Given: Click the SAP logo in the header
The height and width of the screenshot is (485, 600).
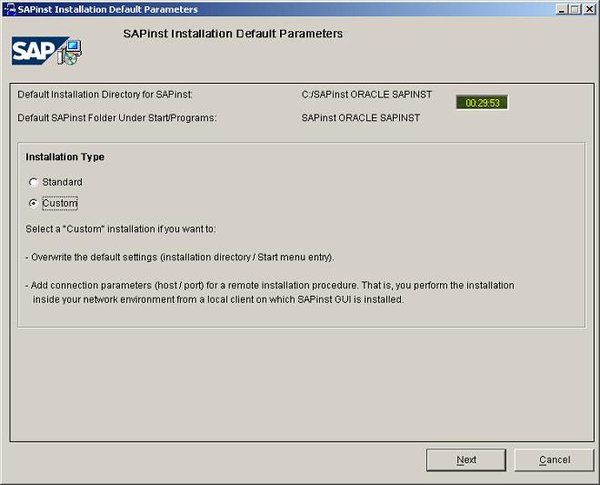Looking at the screenshot, I should point(32,50).
